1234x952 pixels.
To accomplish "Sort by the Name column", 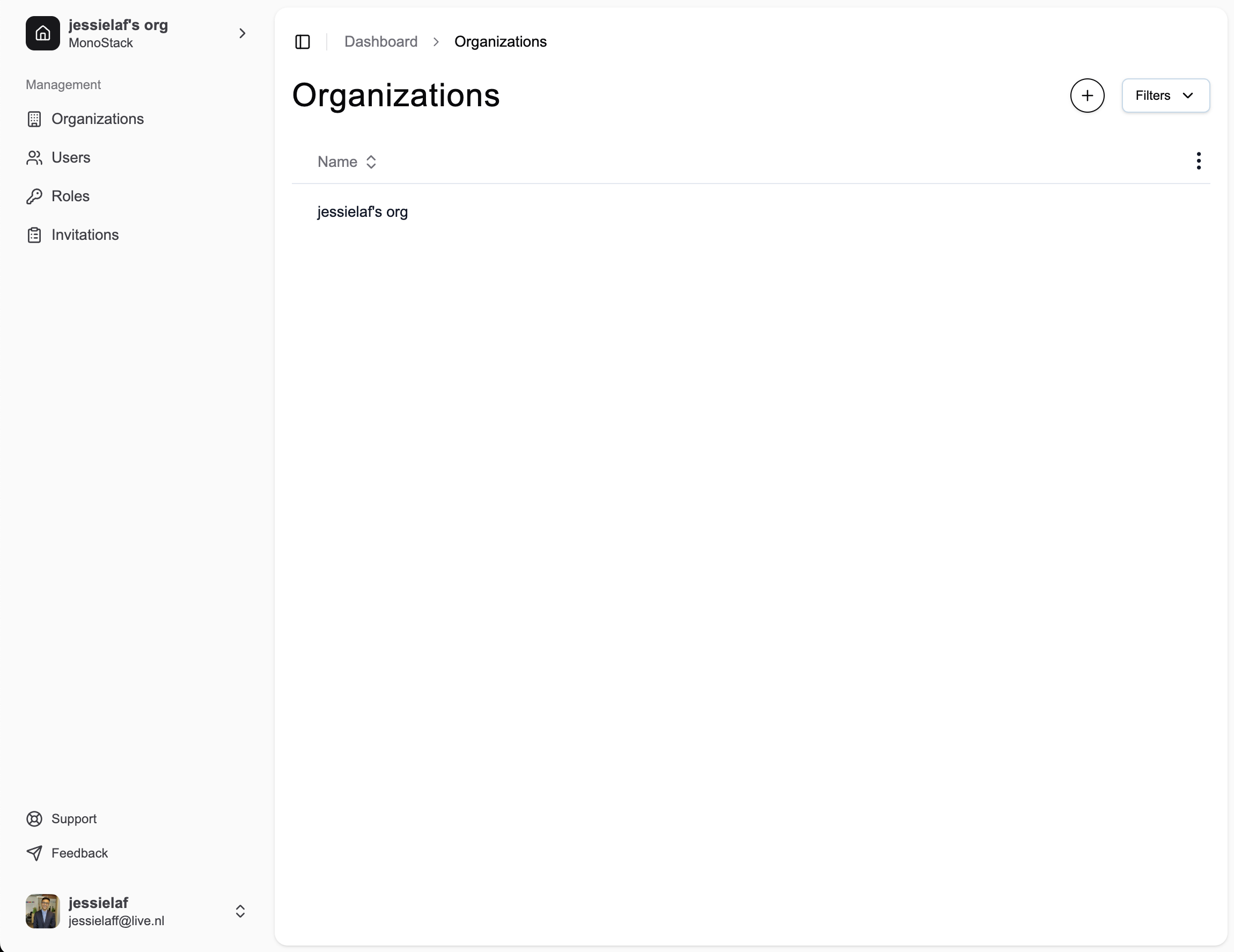I will click(347, 162).
